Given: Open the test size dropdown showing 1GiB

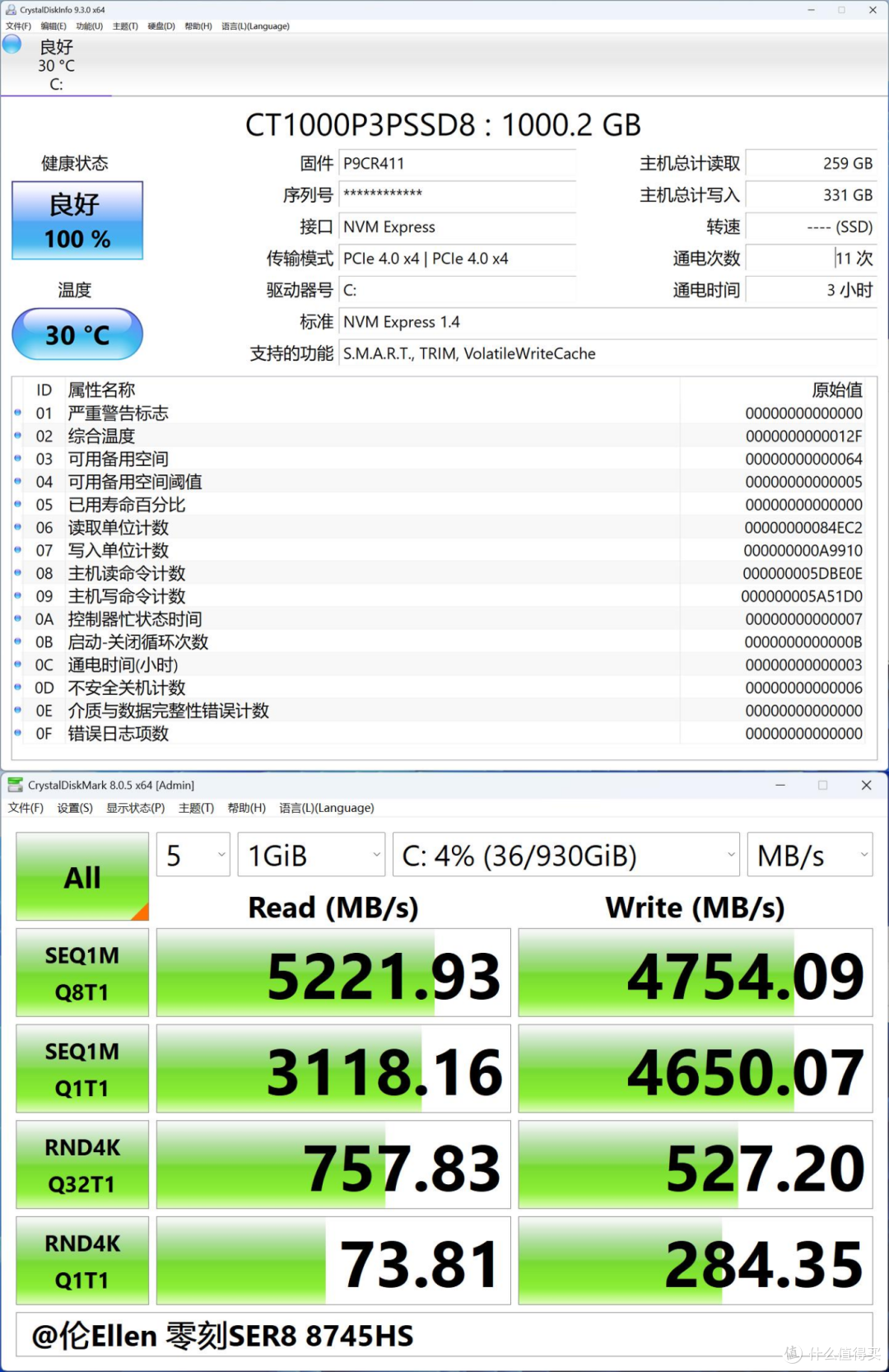Looking at the screenshot, I should coord(311,855).
